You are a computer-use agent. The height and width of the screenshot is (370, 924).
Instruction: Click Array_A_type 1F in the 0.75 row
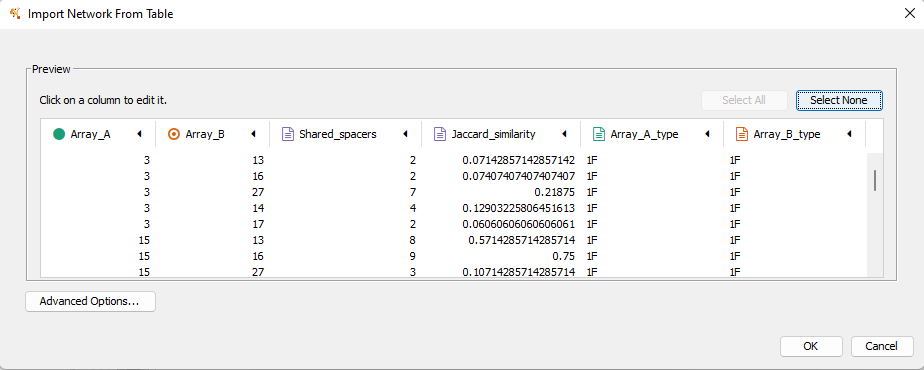(592, 256)
